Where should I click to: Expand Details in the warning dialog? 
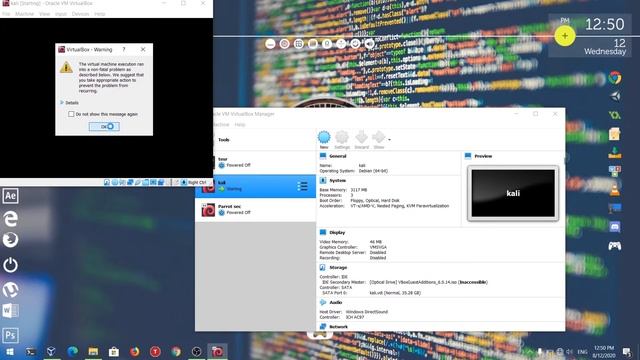[x=69, y=103]
